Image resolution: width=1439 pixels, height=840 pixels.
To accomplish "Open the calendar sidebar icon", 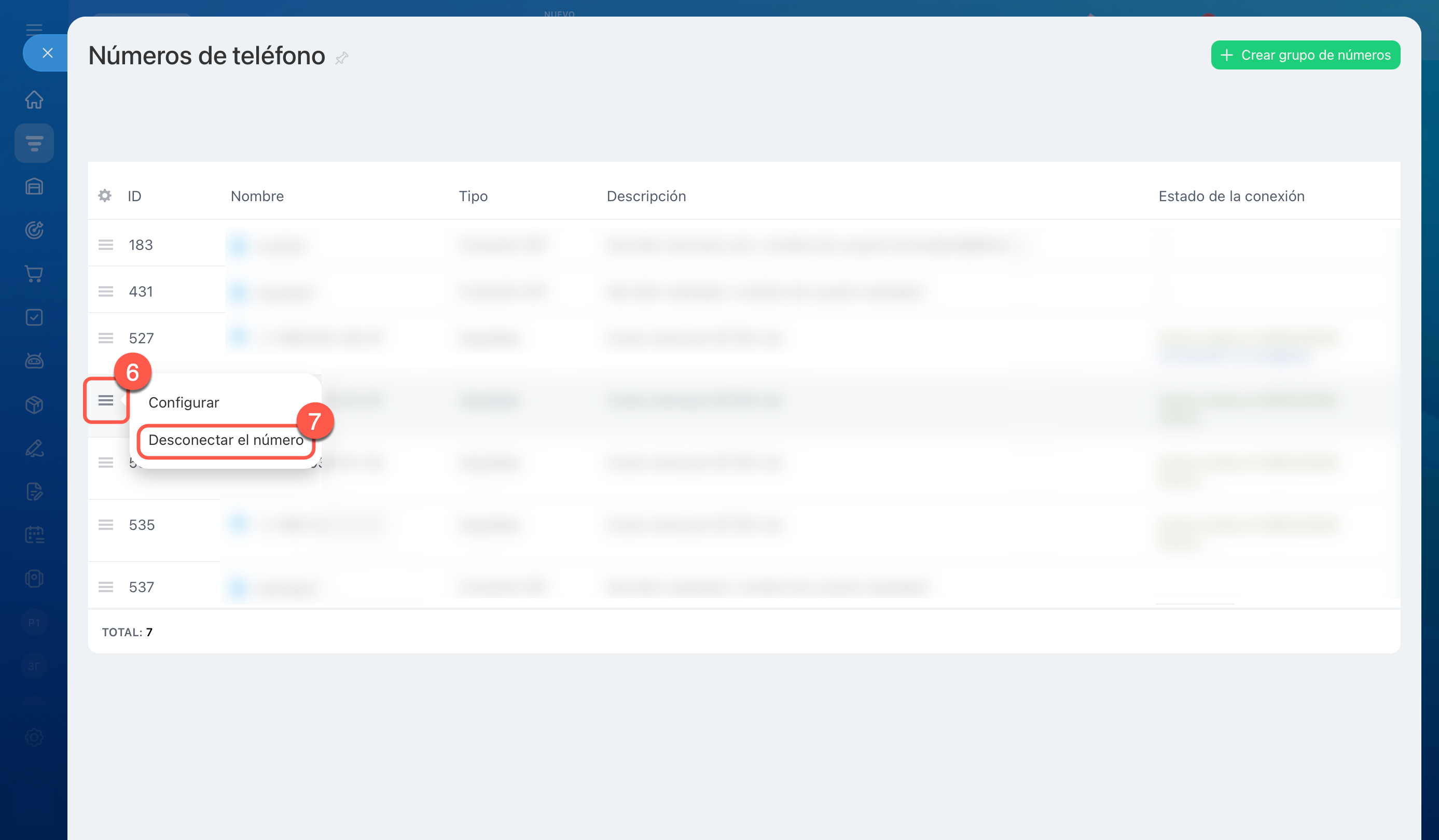I will coord(34,535).
